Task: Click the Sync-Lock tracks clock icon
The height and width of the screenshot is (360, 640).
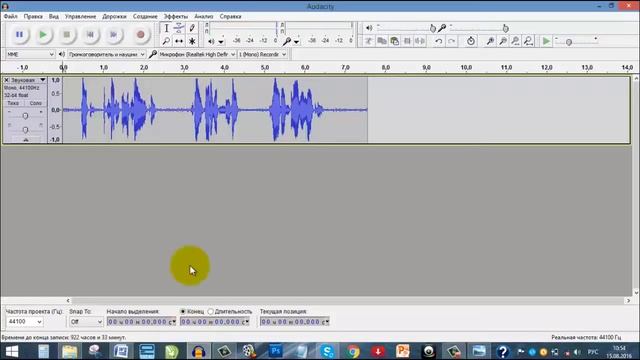Action: click(471, 41)
